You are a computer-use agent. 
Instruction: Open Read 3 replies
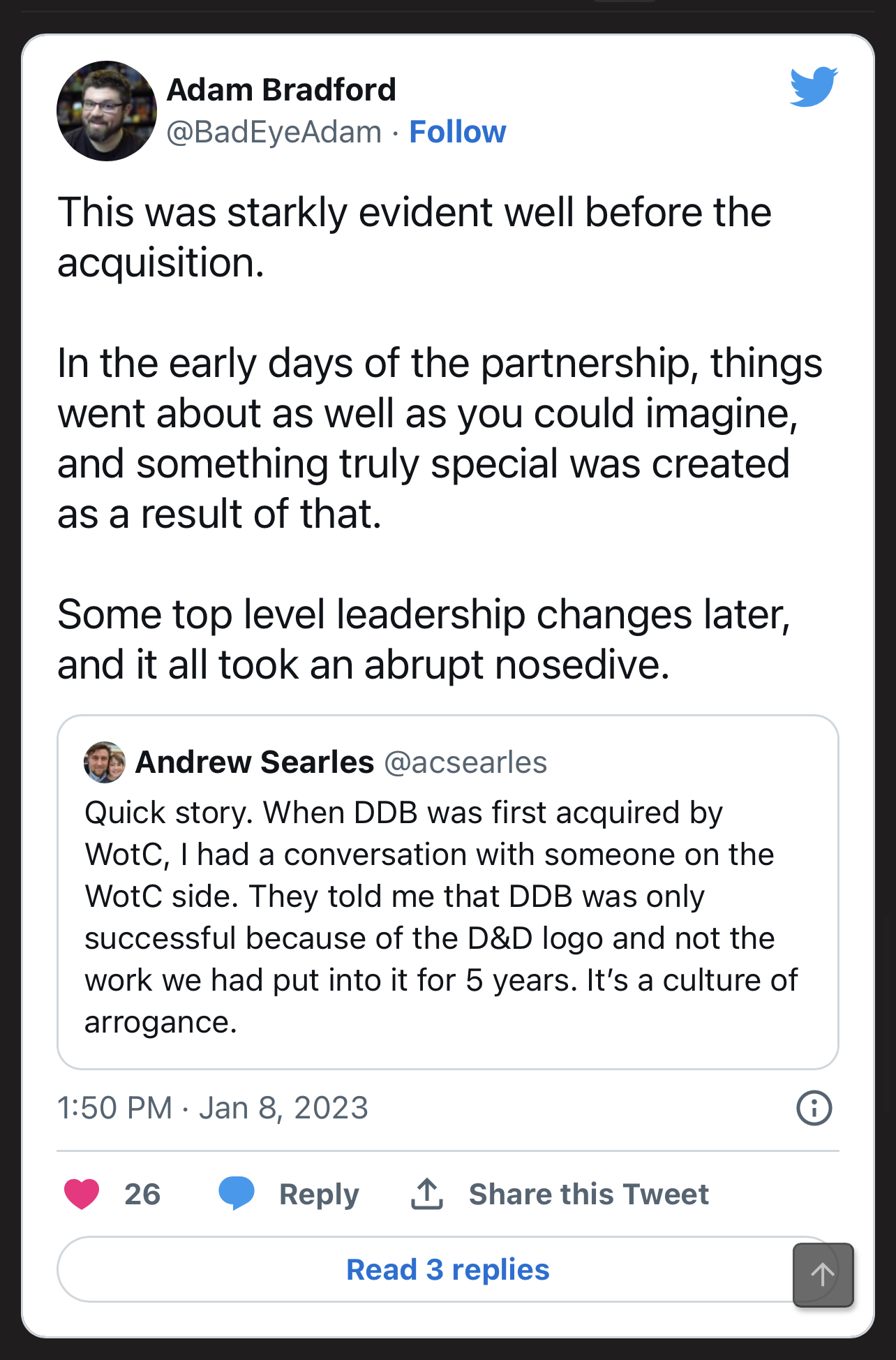pyautogui.click(x=447, y=1269)
